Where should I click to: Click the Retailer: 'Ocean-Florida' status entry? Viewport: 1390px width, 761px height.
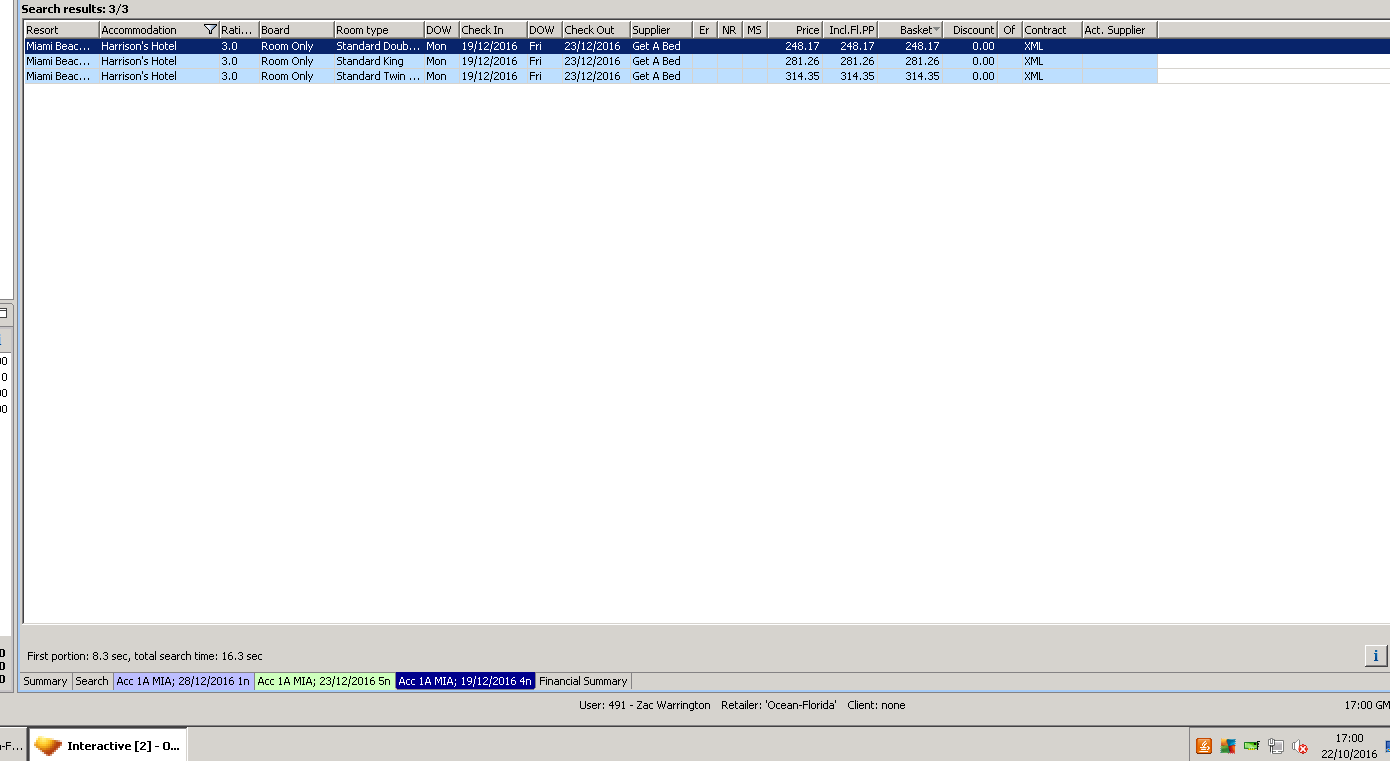[x=778, y=705]
